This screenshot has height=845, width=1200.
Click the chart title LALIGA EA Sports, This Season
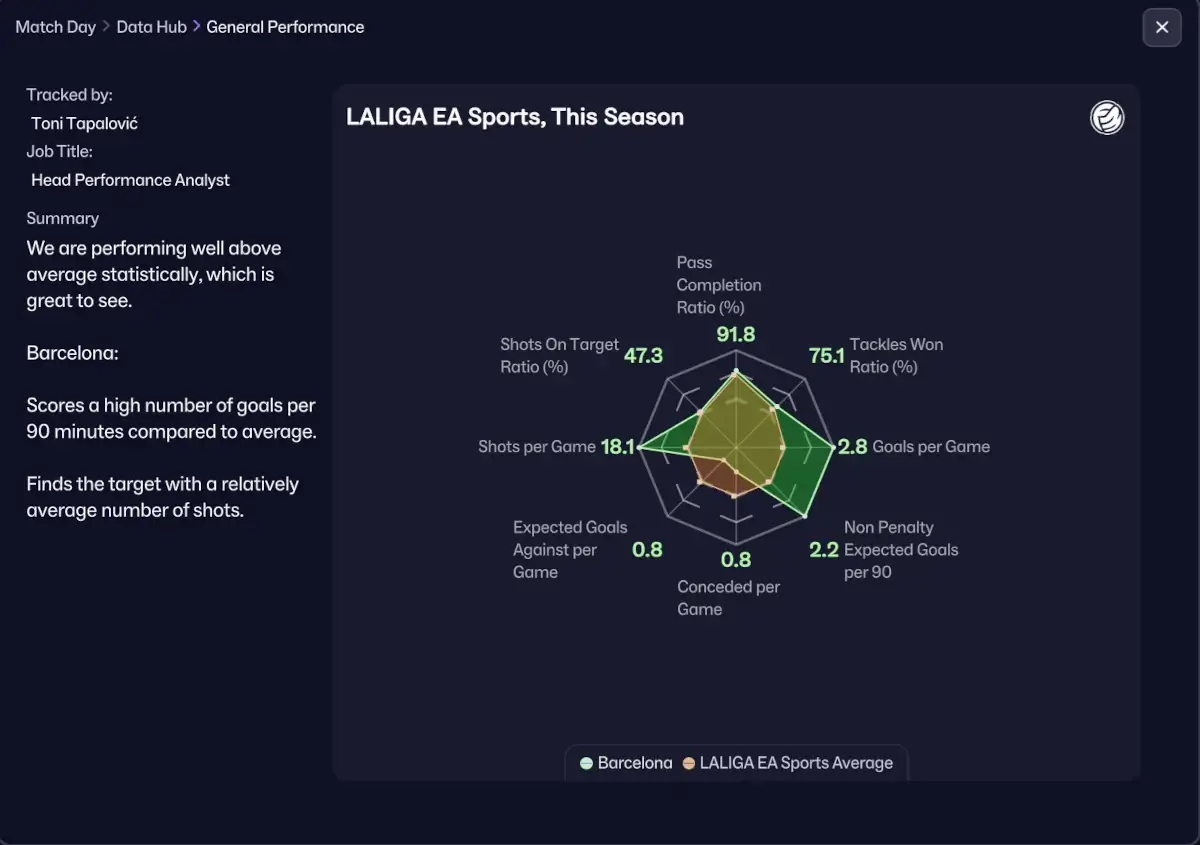coord(515,117)
